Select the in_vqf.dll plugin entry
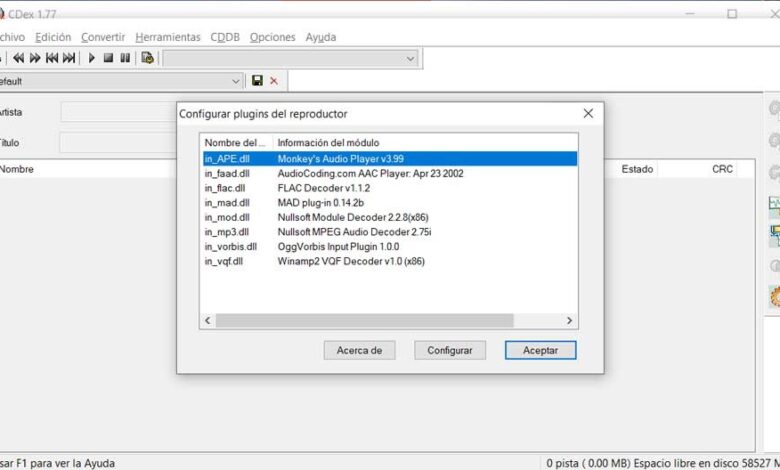The height and width of the screenshot is (470, 780). click(224, 261)
